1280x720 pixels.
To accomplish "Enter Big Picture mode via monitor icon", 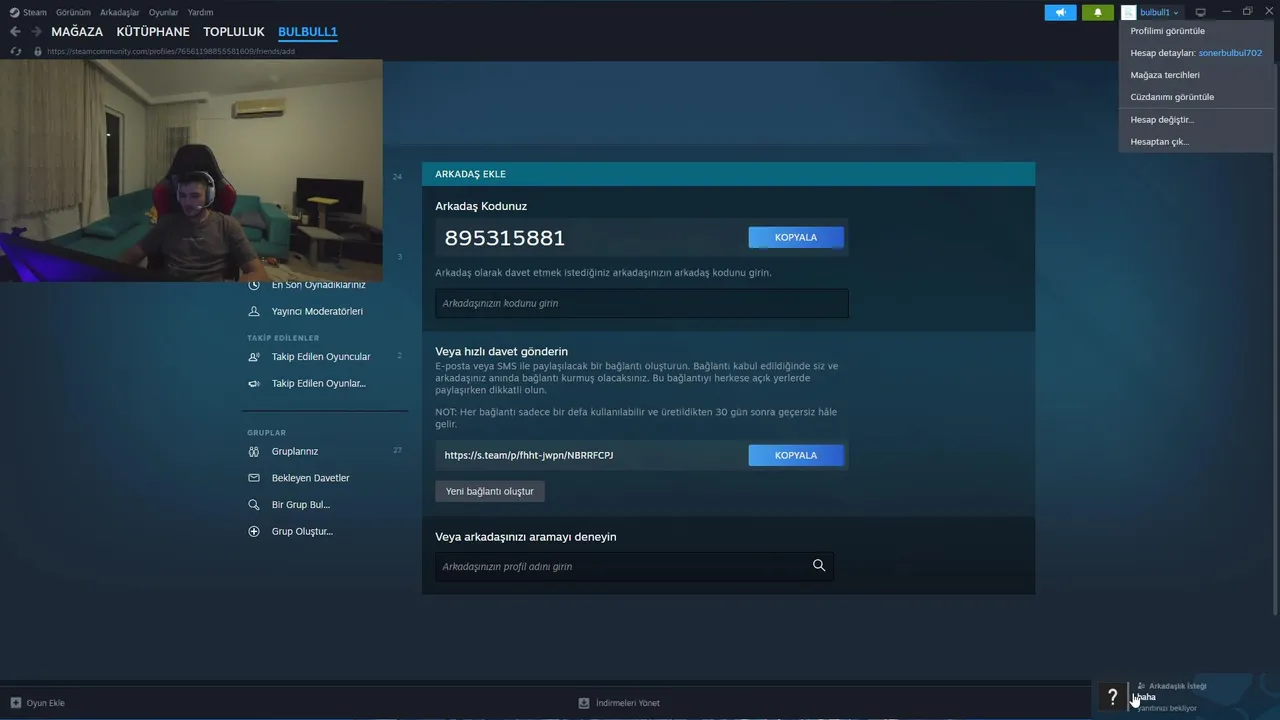I will point(1201,12).
